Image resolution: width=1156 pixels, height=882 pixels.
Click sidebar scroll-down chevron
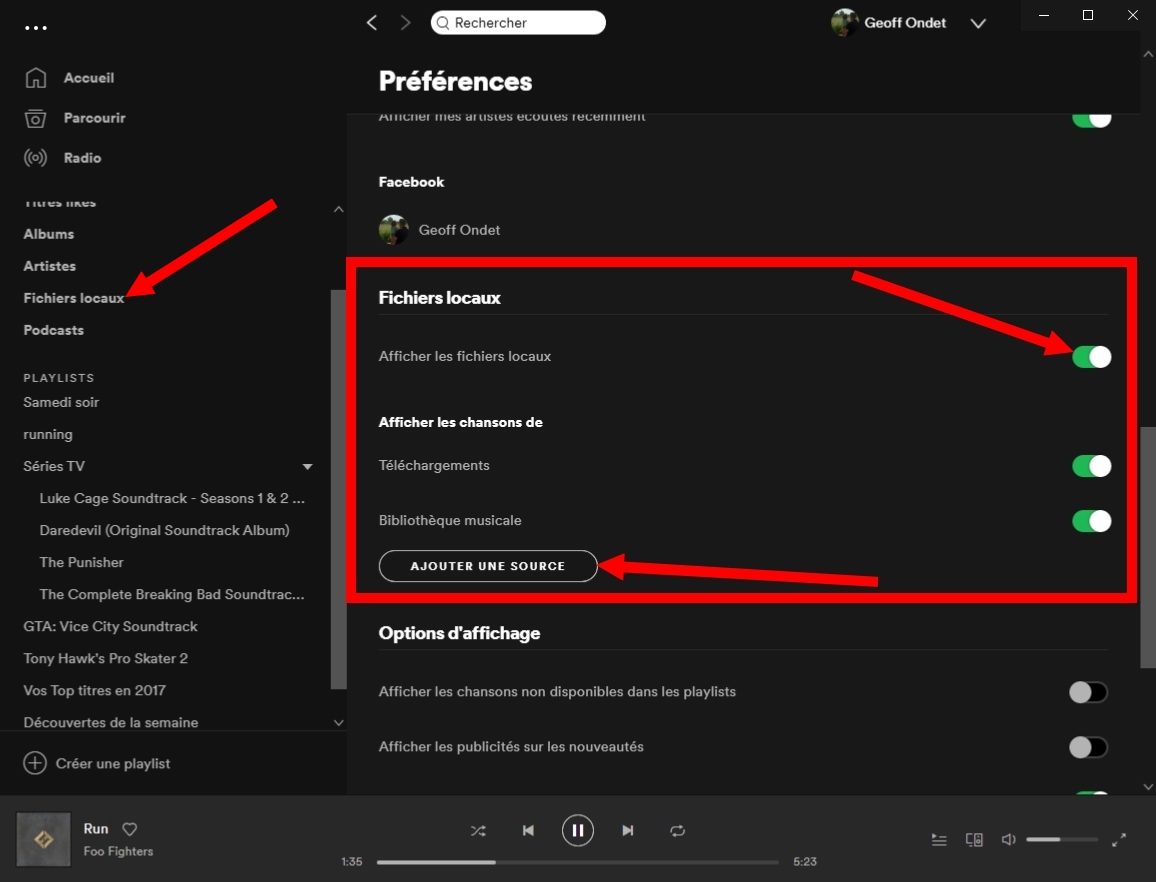[x=338, y=723]
